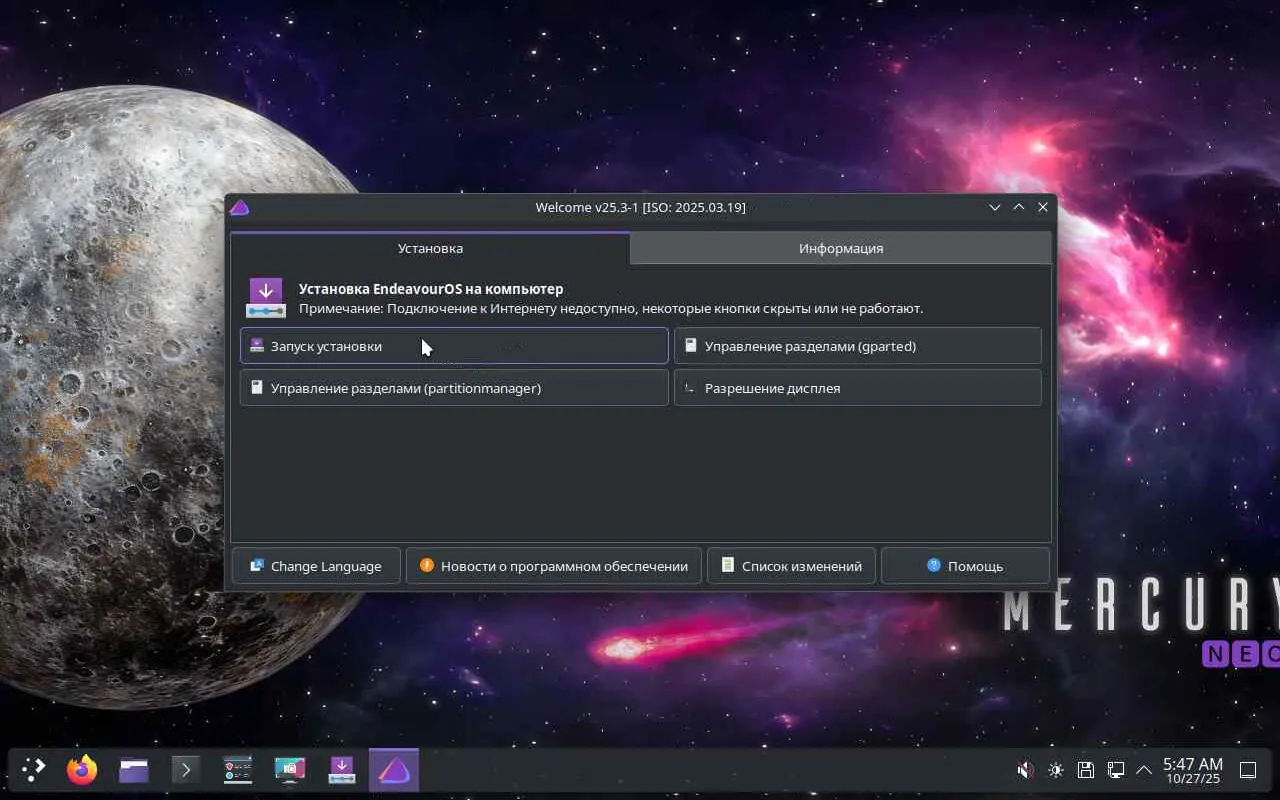Expand hidden system tray icons arrow
1280x800 pixels.
click(x=1144, y=770)
